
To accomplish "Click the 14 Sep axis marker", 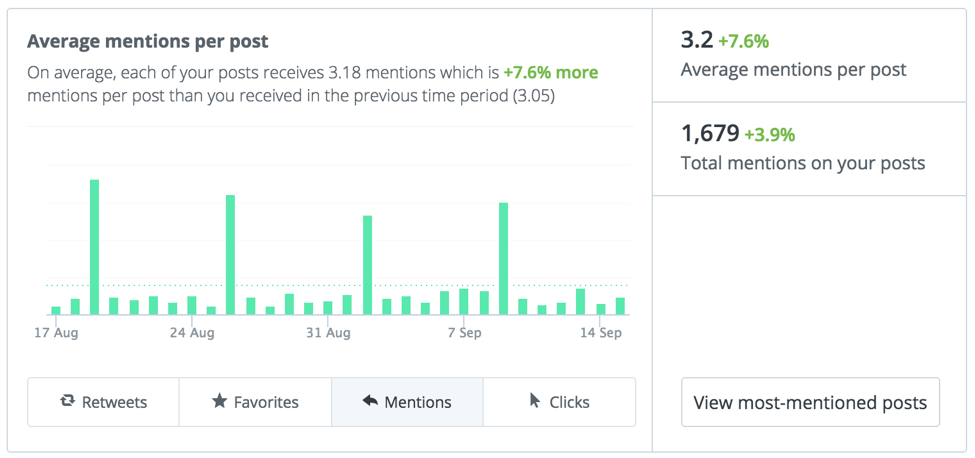I will 599,333.
